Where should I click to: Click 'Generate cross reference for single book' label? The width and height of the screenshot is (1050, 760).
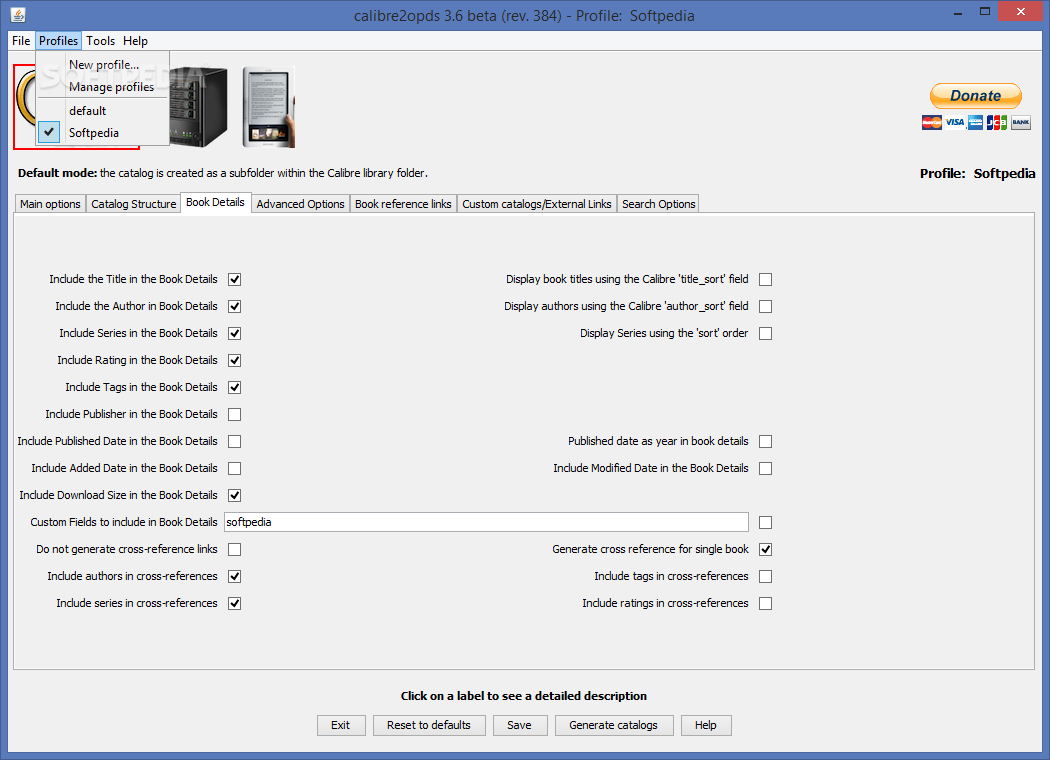pos(650,549)
